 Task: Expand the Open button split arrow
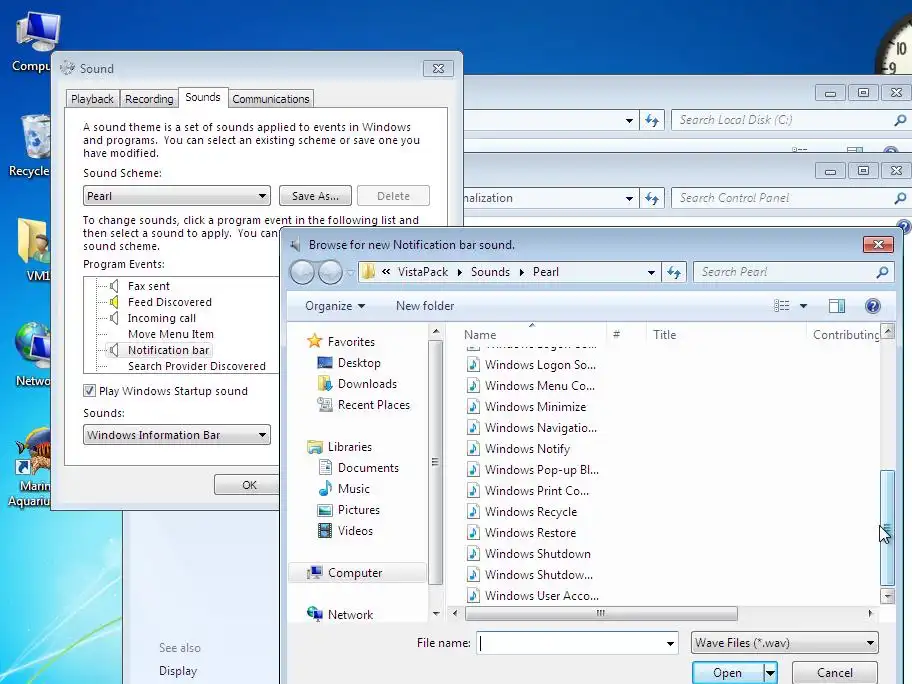[x=770, y=673]
